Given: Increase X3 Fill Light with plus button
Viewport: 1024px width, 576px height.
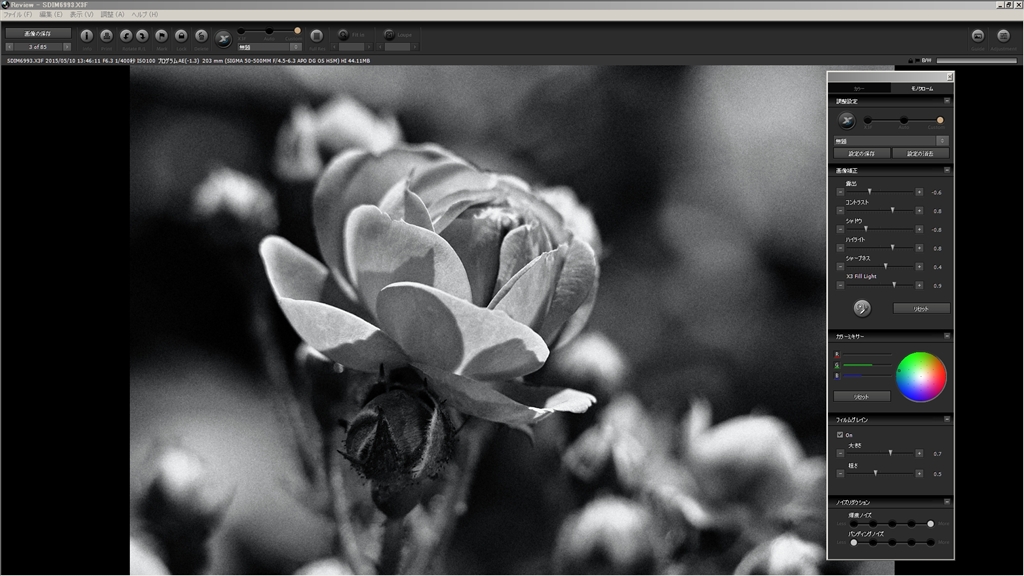Looking at the screenshot, I should [x=919, y=285].
